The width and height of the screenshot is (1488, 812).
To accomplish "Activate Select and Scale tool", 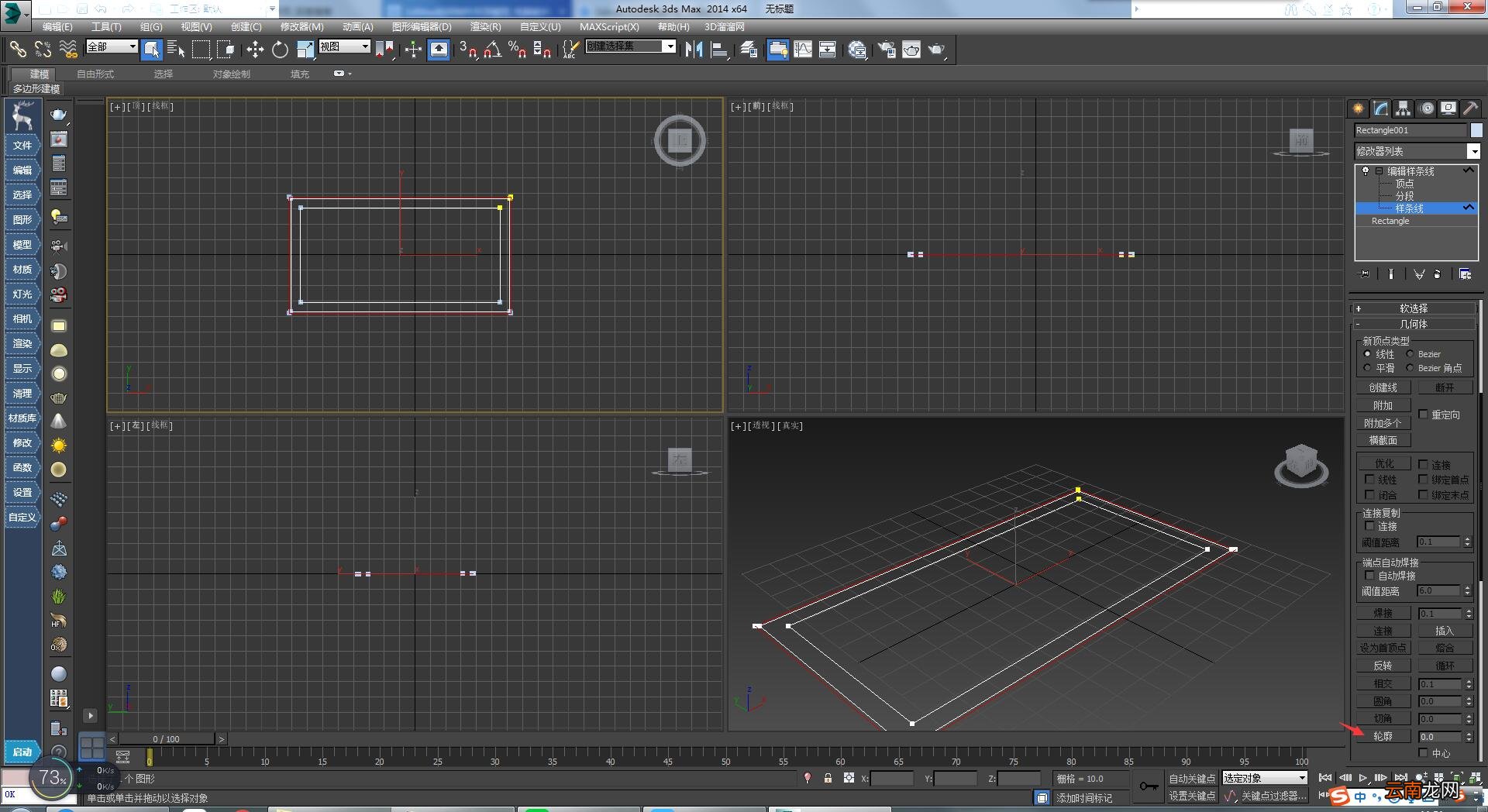I will click(305, 50).
